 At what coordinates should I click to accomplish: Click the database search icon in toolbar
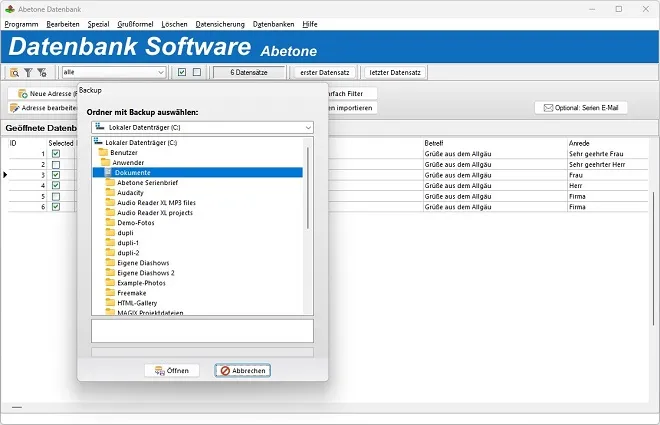[14, 73]
